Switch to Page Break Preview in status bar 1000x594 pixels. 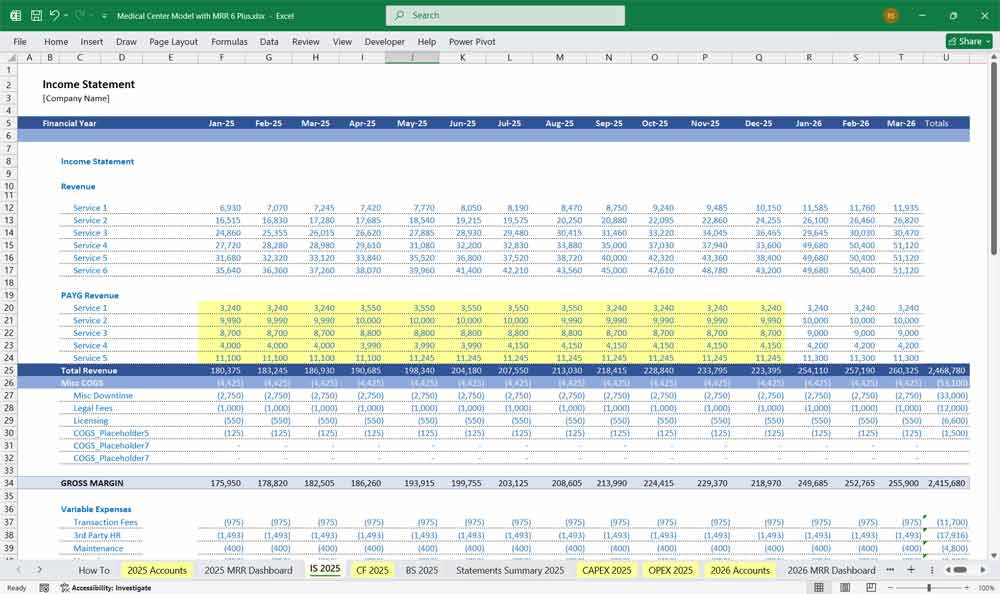pyautogui.click(x=871, y=587)
